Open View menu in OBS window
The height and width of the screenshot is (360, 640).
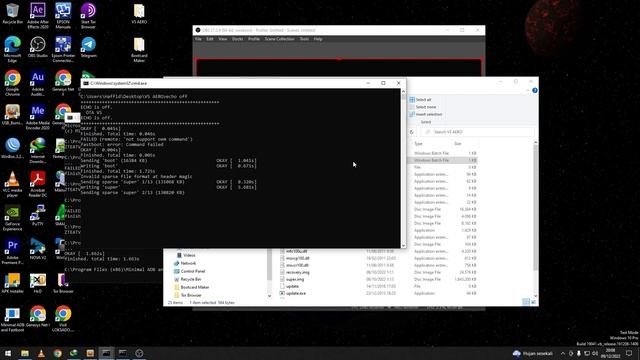pyautogui.click(x=222, y=39)
